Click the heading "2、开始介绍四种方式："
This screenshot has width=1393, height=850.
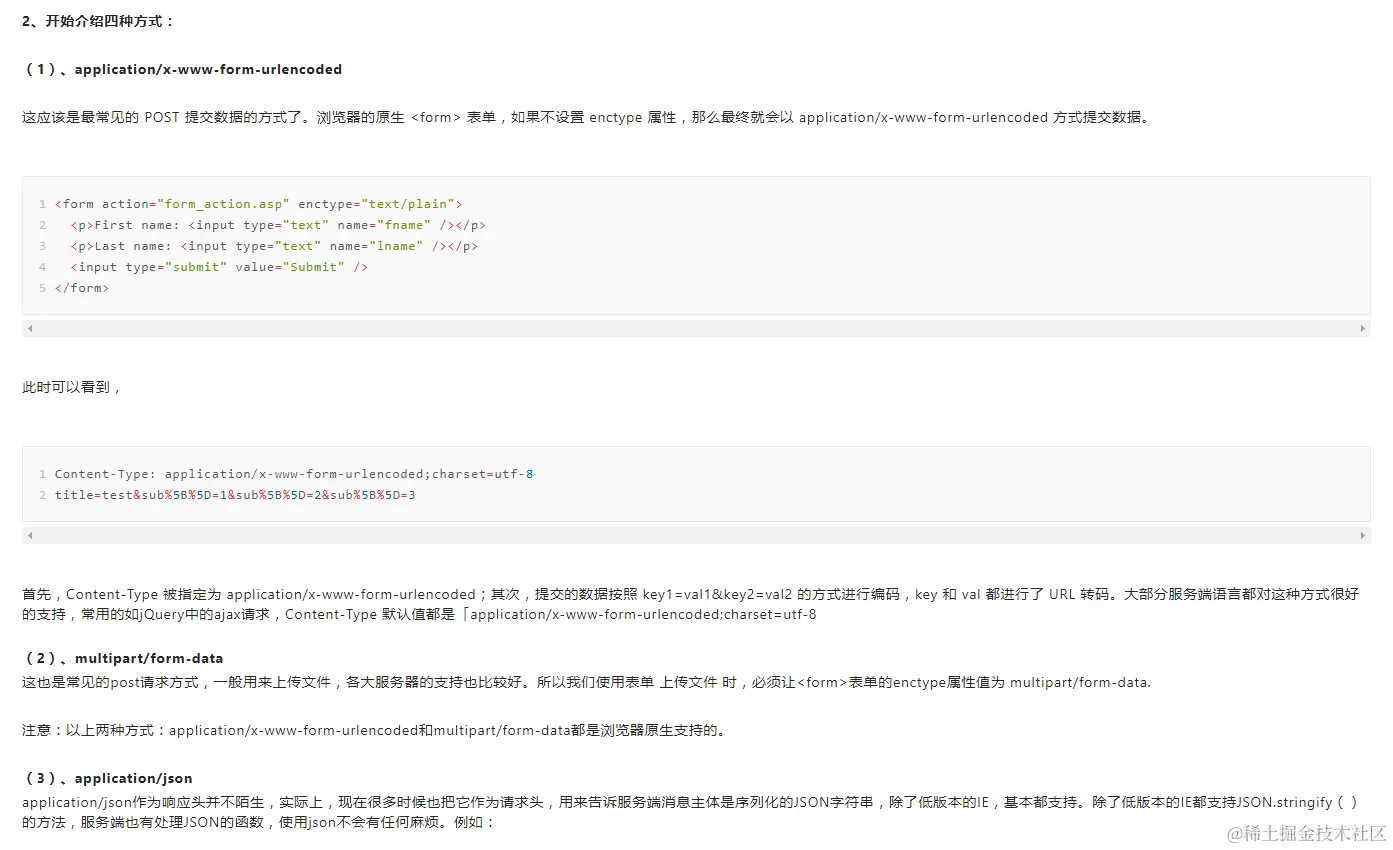pos(98,21)
